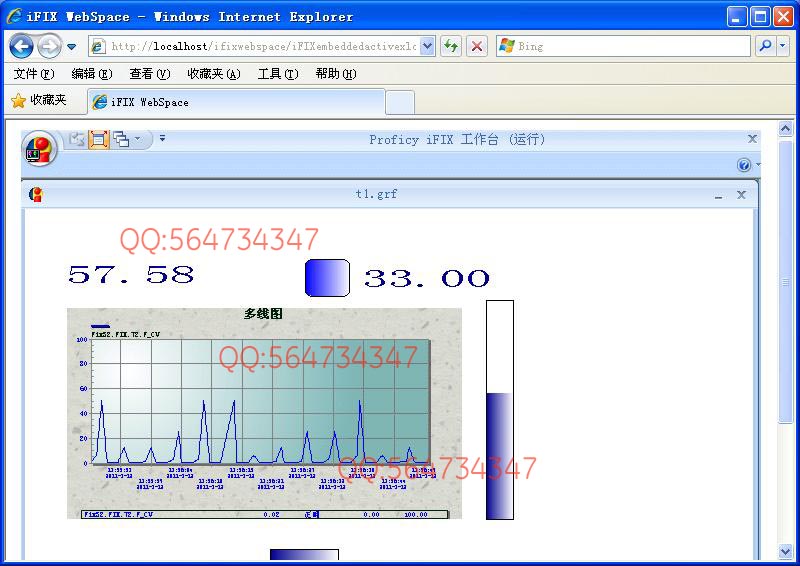This screenshot has height=566, width=800.
Task: Click the 多线图 chart title
Action: coord(263,313)
